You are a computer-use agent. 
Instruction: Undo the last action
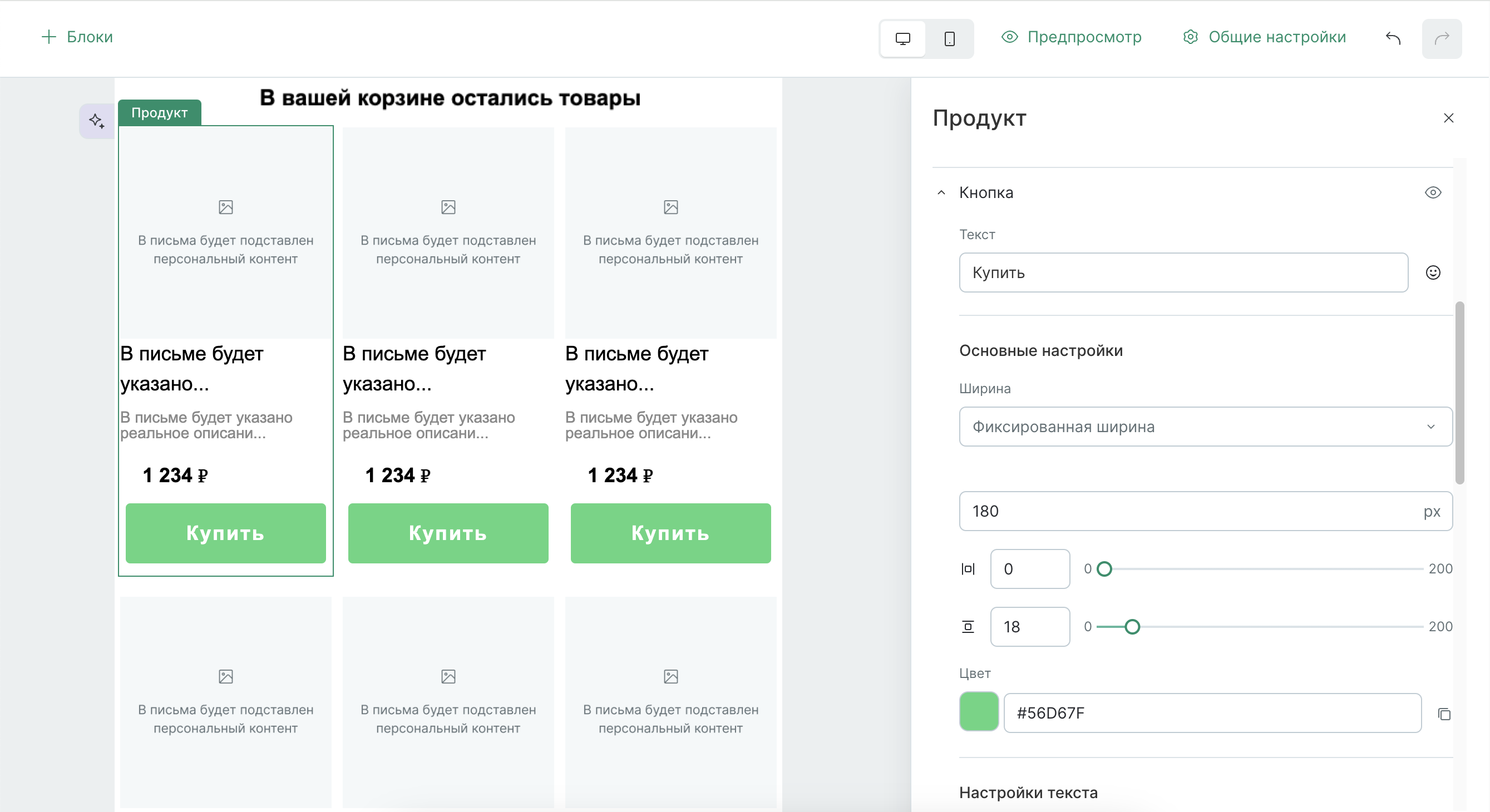pos(1393,38)
